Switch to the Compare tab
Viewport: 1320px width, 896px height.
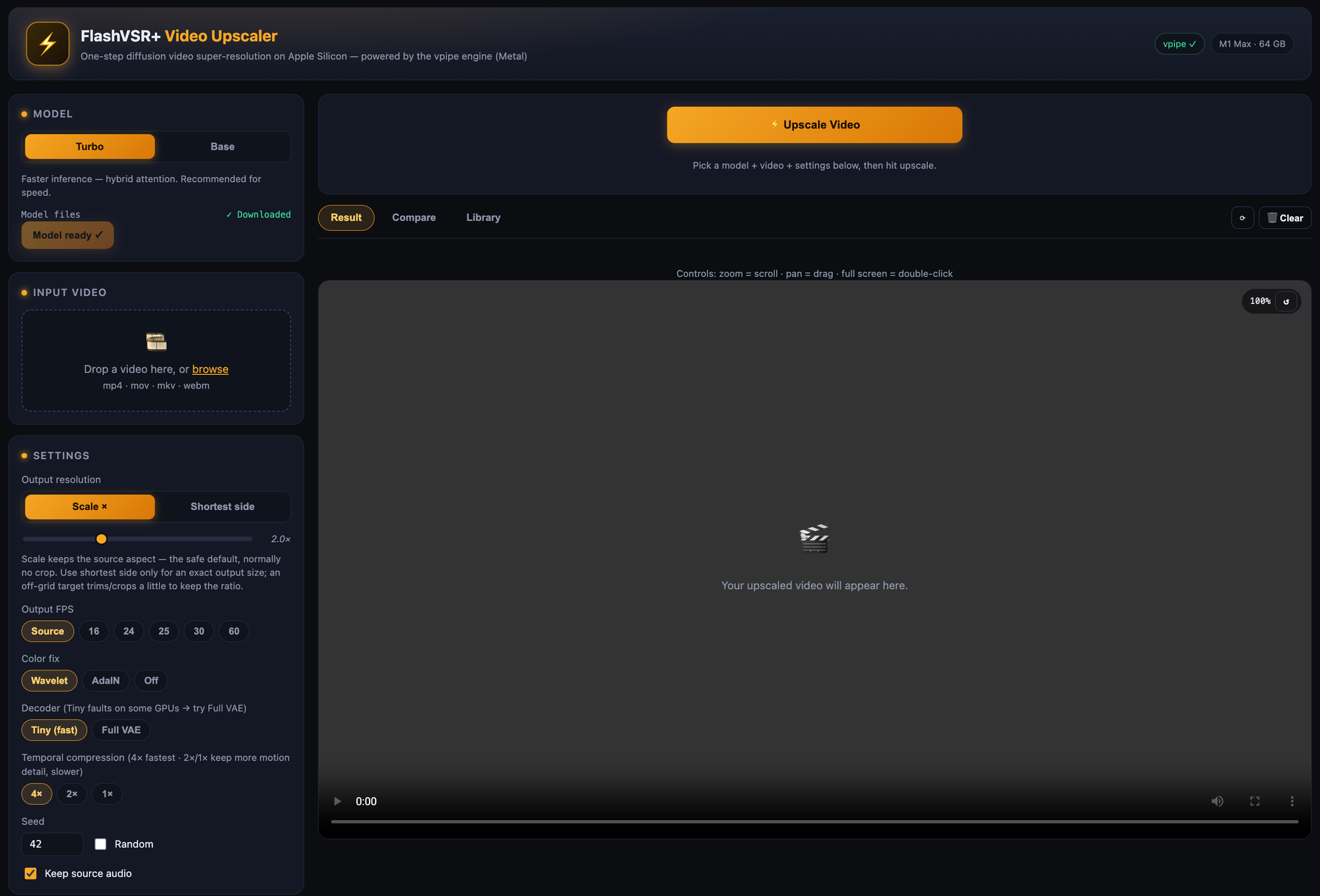(x=414, y=218)
